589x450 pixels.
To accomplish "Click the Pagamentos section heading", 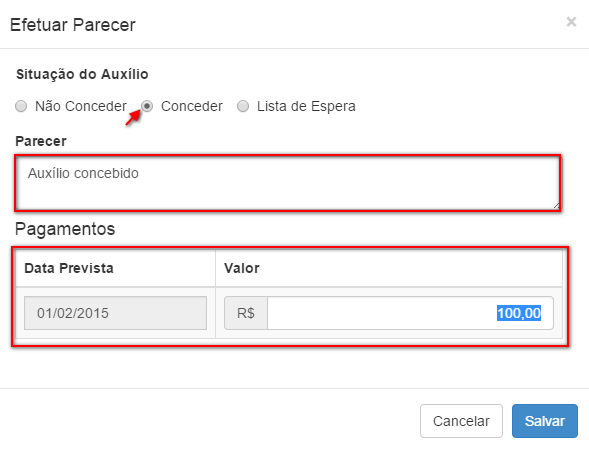I will pos(65,229).
